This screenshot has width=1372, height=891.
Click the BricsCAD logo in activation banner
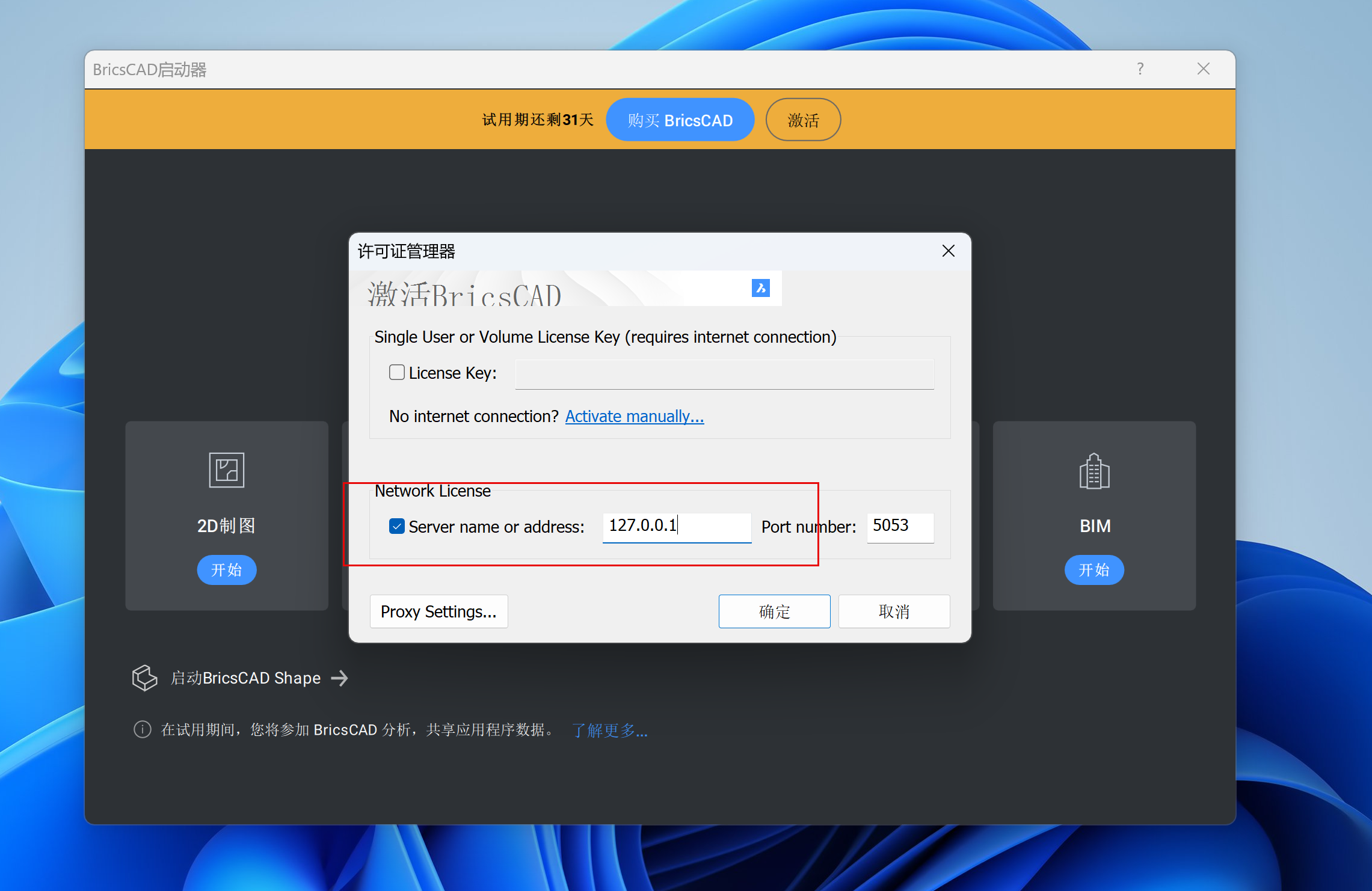click(x=760, y=288)
